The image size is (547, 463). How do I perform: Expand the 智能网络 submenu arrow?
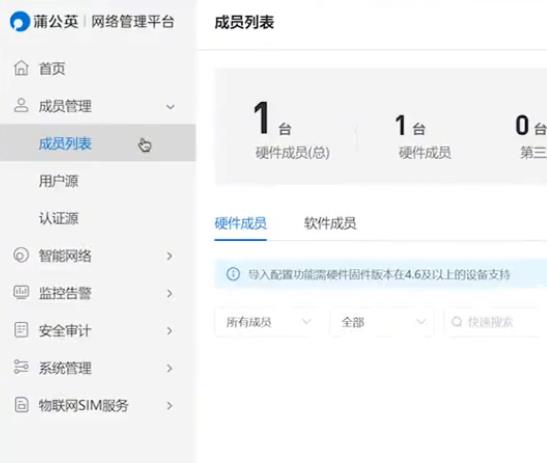click(170, 256)
